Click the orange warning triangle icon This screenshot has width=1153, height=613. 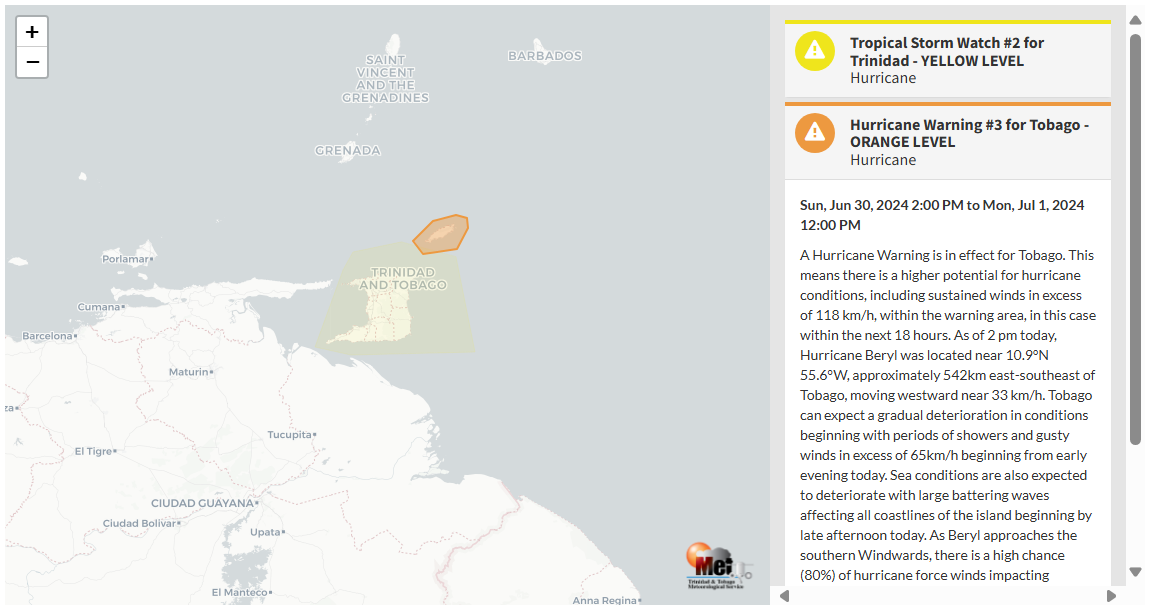(815, 132)
